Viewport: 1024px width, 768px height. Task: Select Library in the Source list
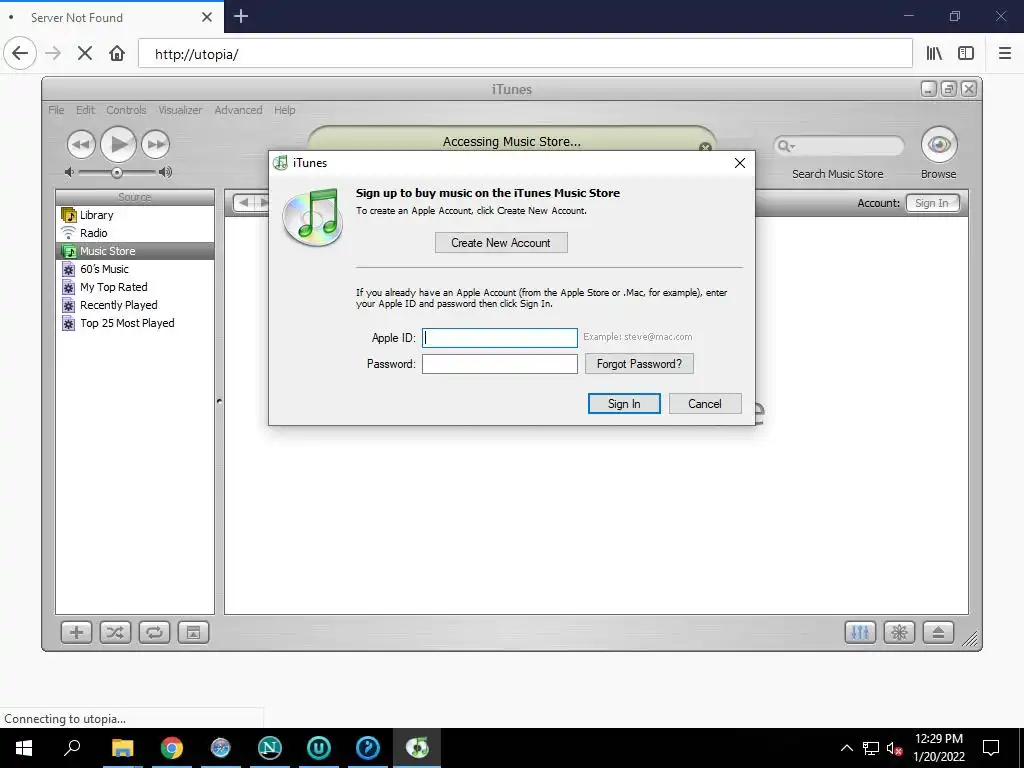(x=135, y=215)
